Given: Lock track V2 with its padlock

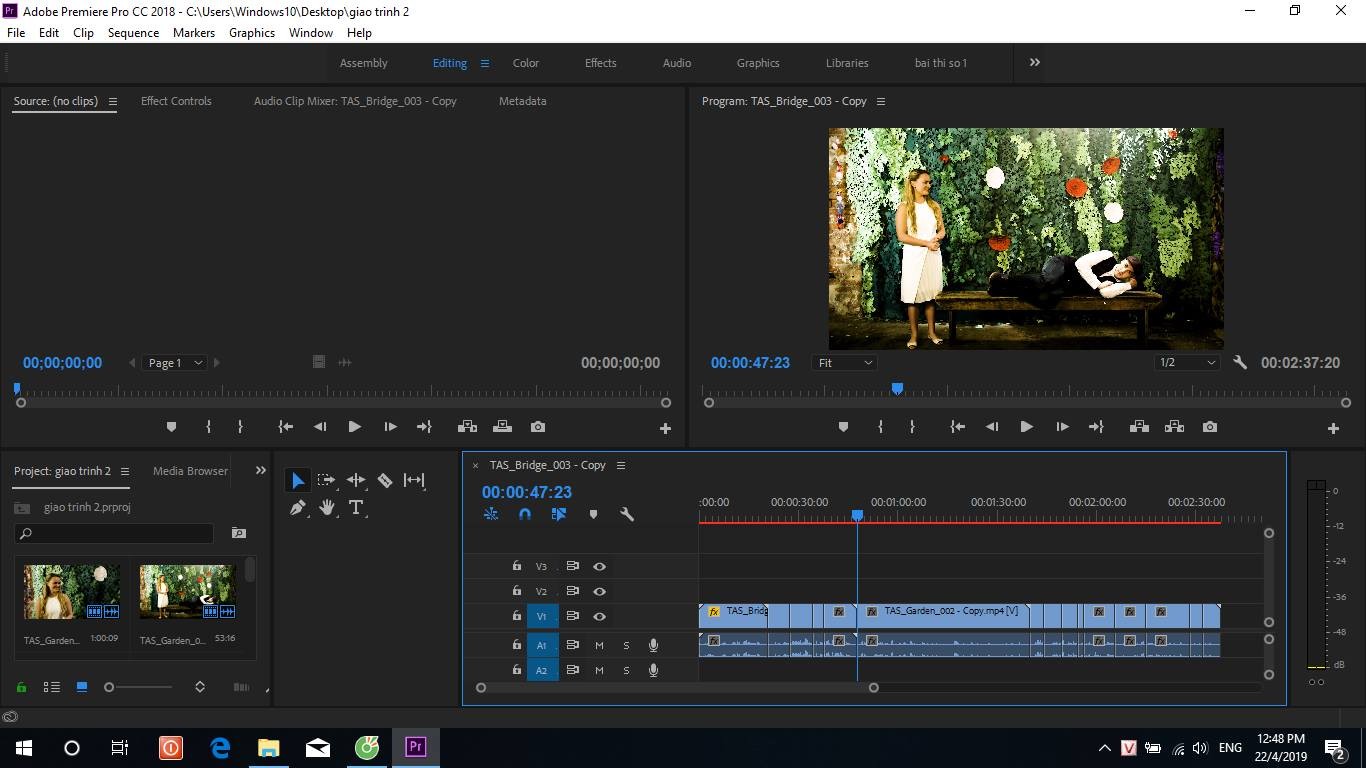Looking at the screenshot, I should pyautogui.click(x=516, y=591).
